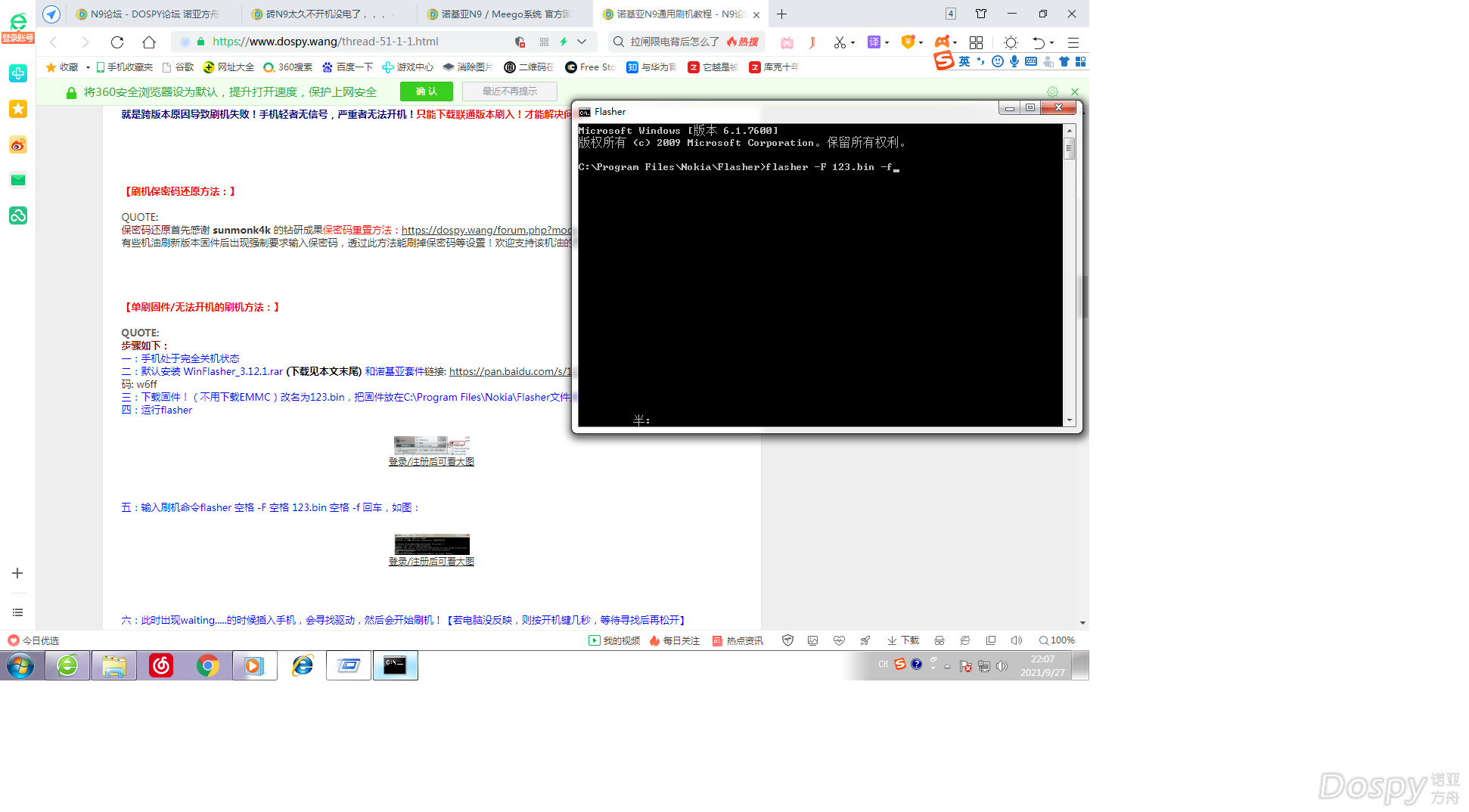The image size is (1469, 812).
Task: Click the system tray volume icon
Action: point(1002,666)
